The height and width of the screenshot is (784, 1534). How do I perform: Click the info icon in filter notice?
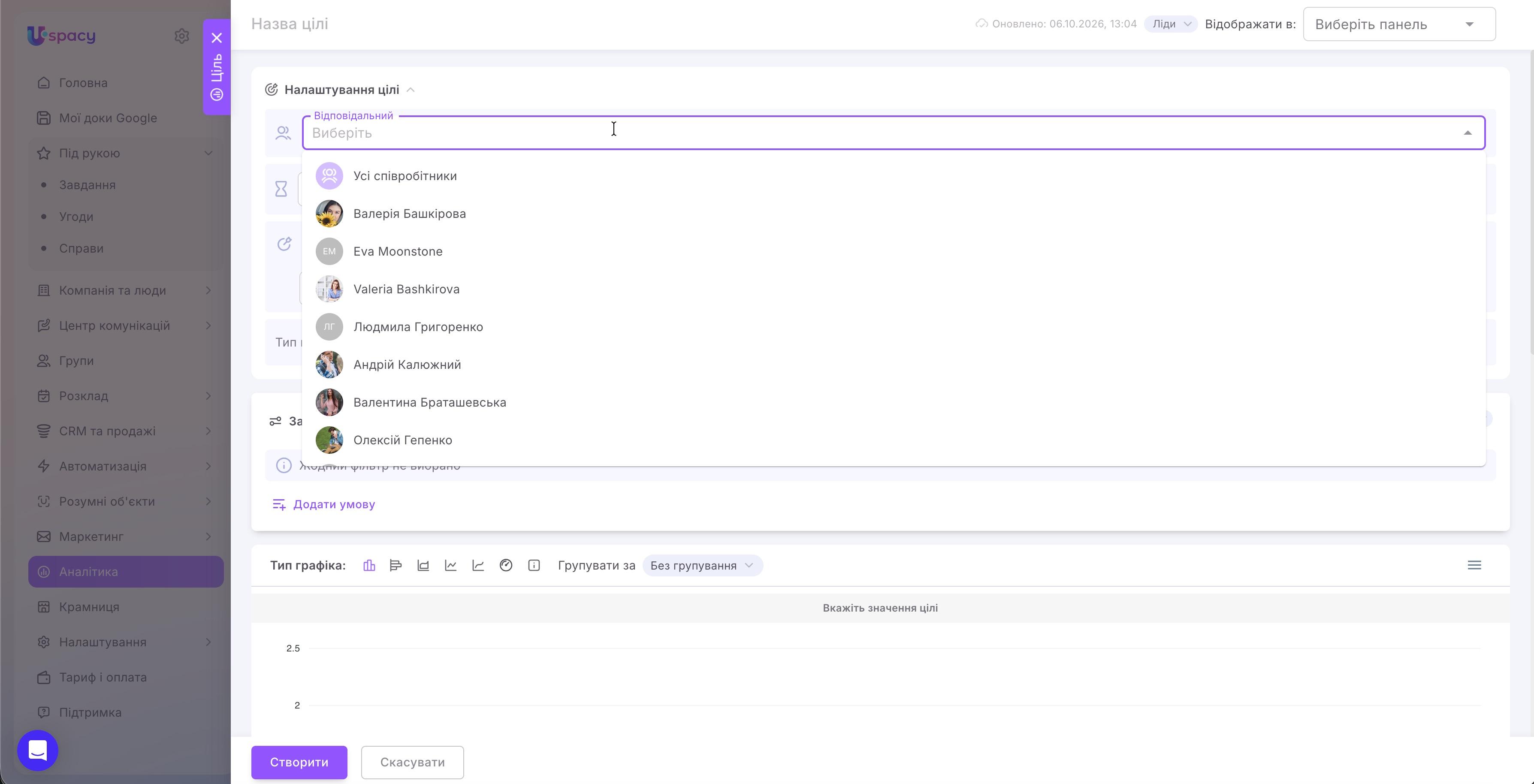[284, 465]
